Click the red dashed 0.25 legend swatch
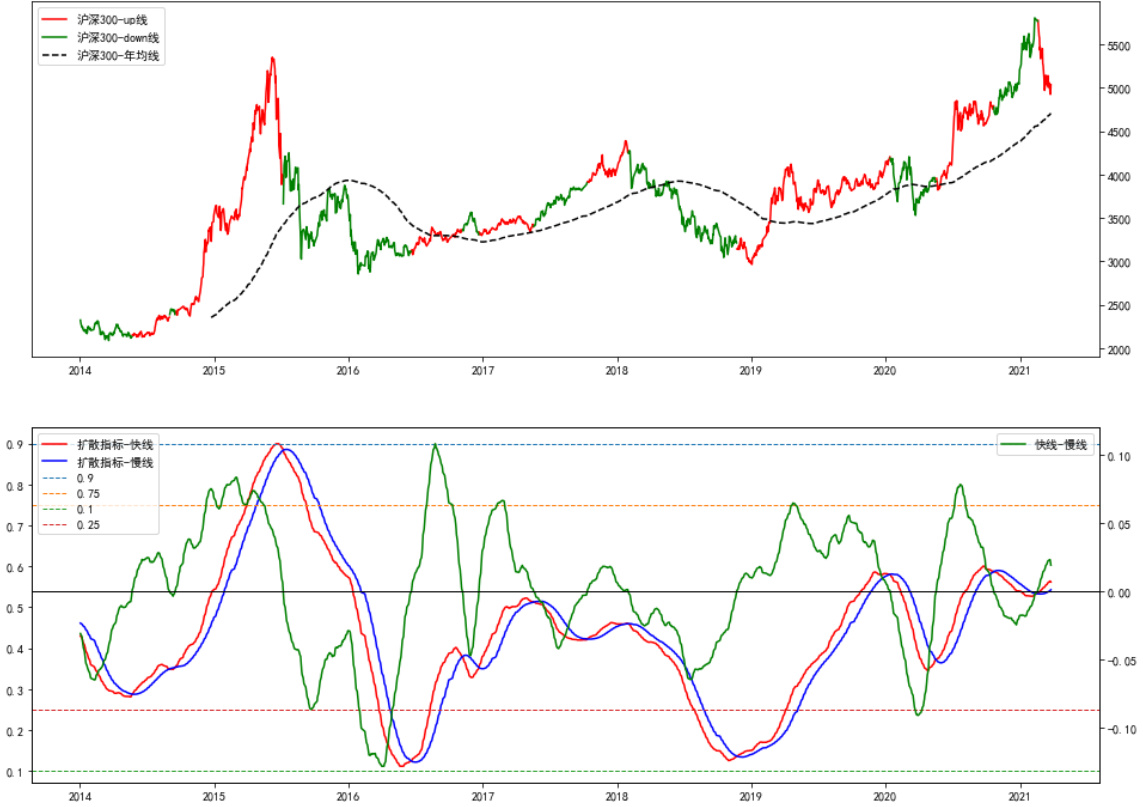Viewport: 1143px width, 807px height. click(x=55, y=525)
